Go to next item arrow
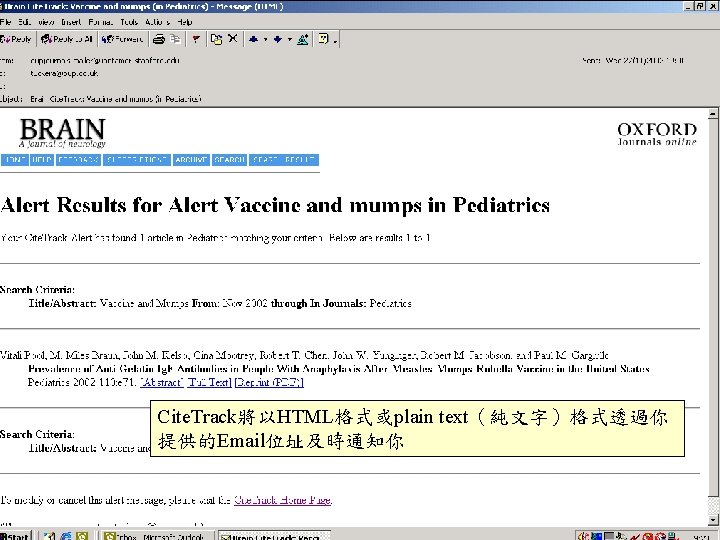Viewport: 720px width, 540px height. [x=277, y=39]
